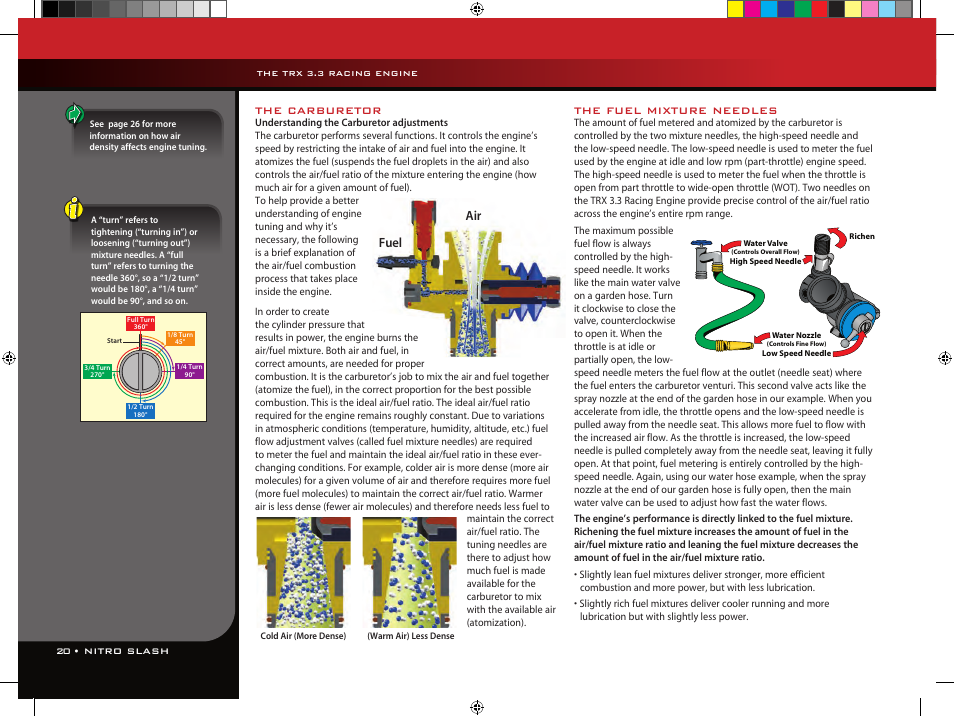Click the '1/4 Turn 90°' purple label
The image size is (954, 717).
click(x=189, y=371)
